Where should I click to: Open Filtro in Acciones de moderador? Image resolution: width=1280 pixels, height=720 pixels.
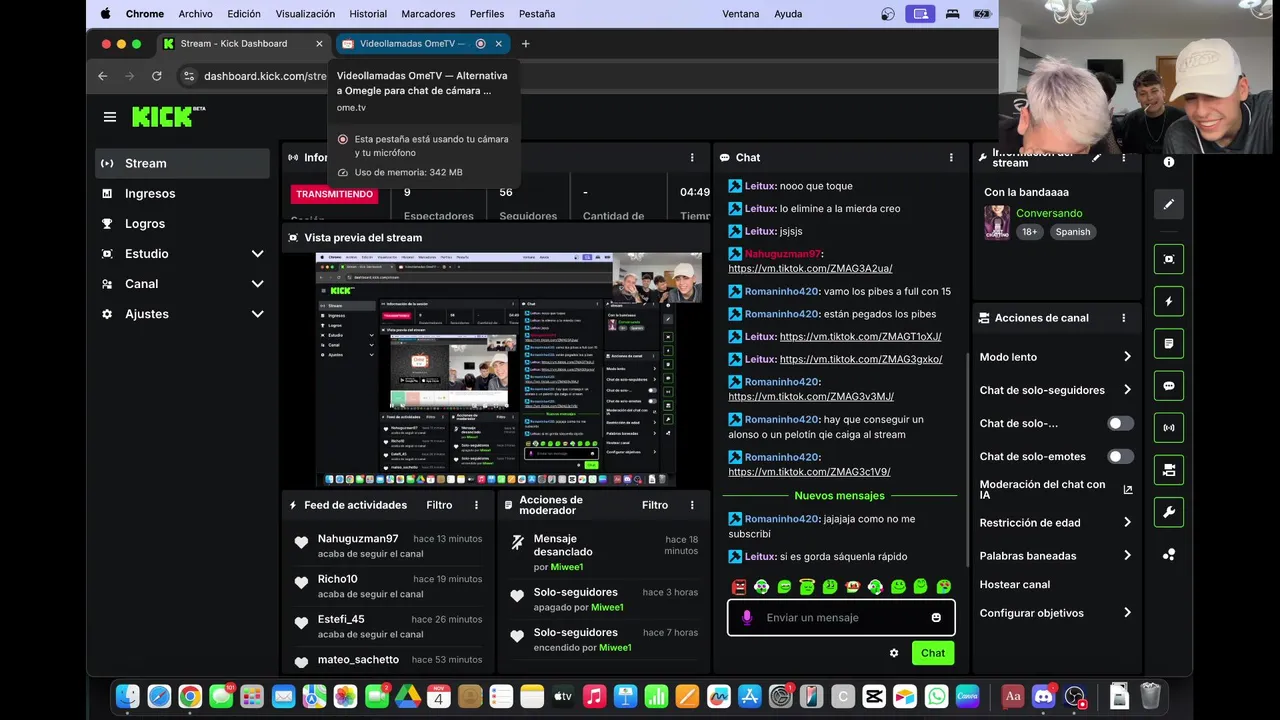tap(655, 505)
